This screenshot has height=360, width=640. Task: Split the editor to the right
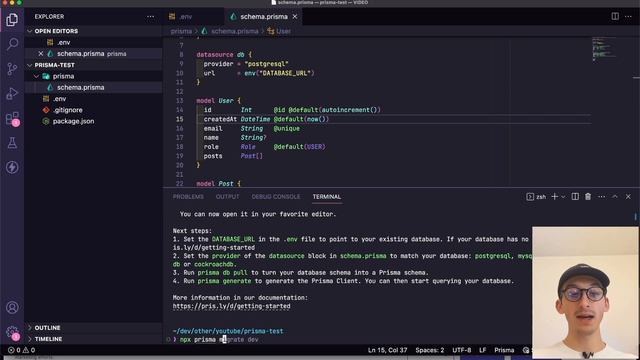[x=615, y=16]
